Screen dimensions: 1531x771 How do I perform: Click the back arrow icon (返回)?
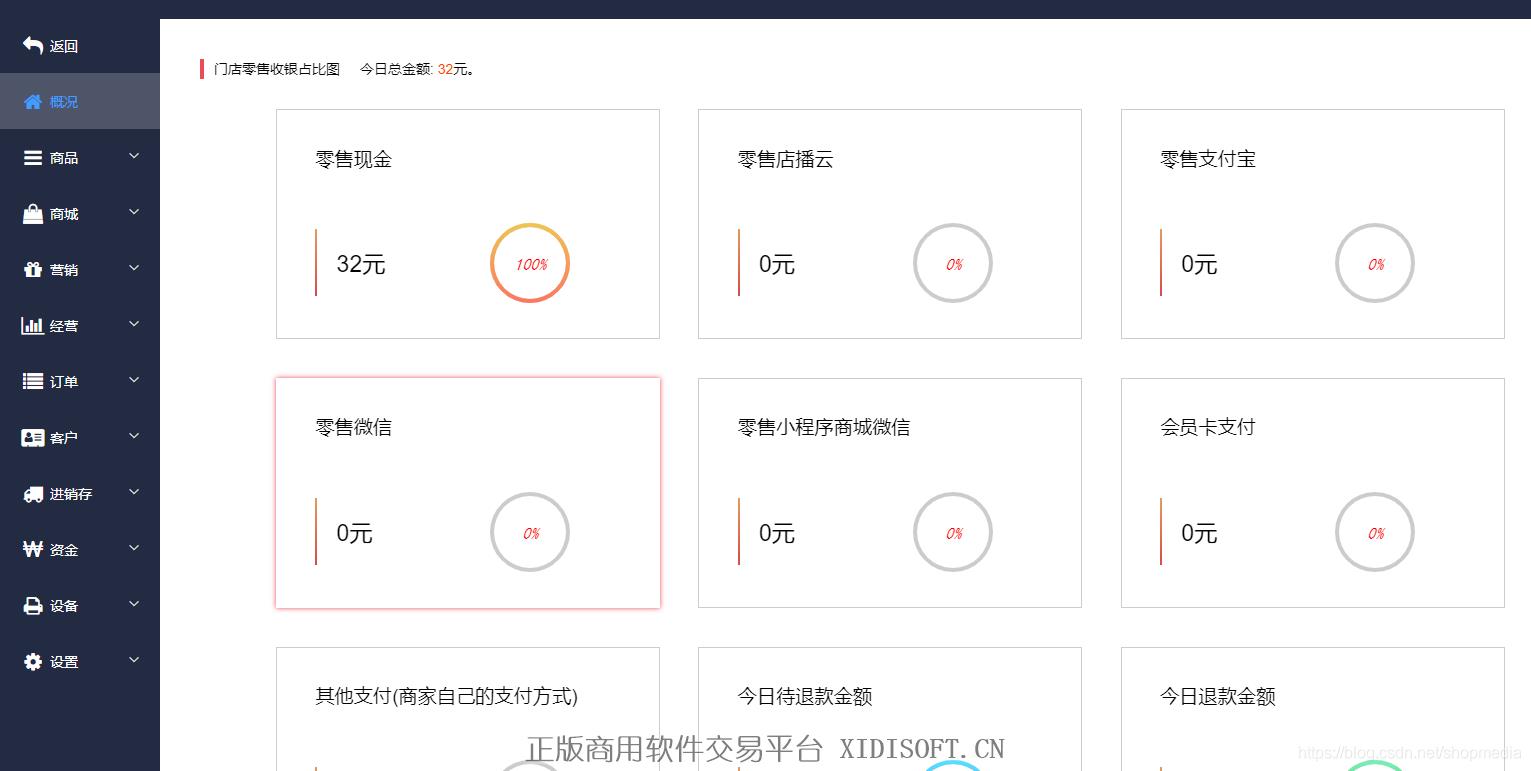[x=33, y=45]
